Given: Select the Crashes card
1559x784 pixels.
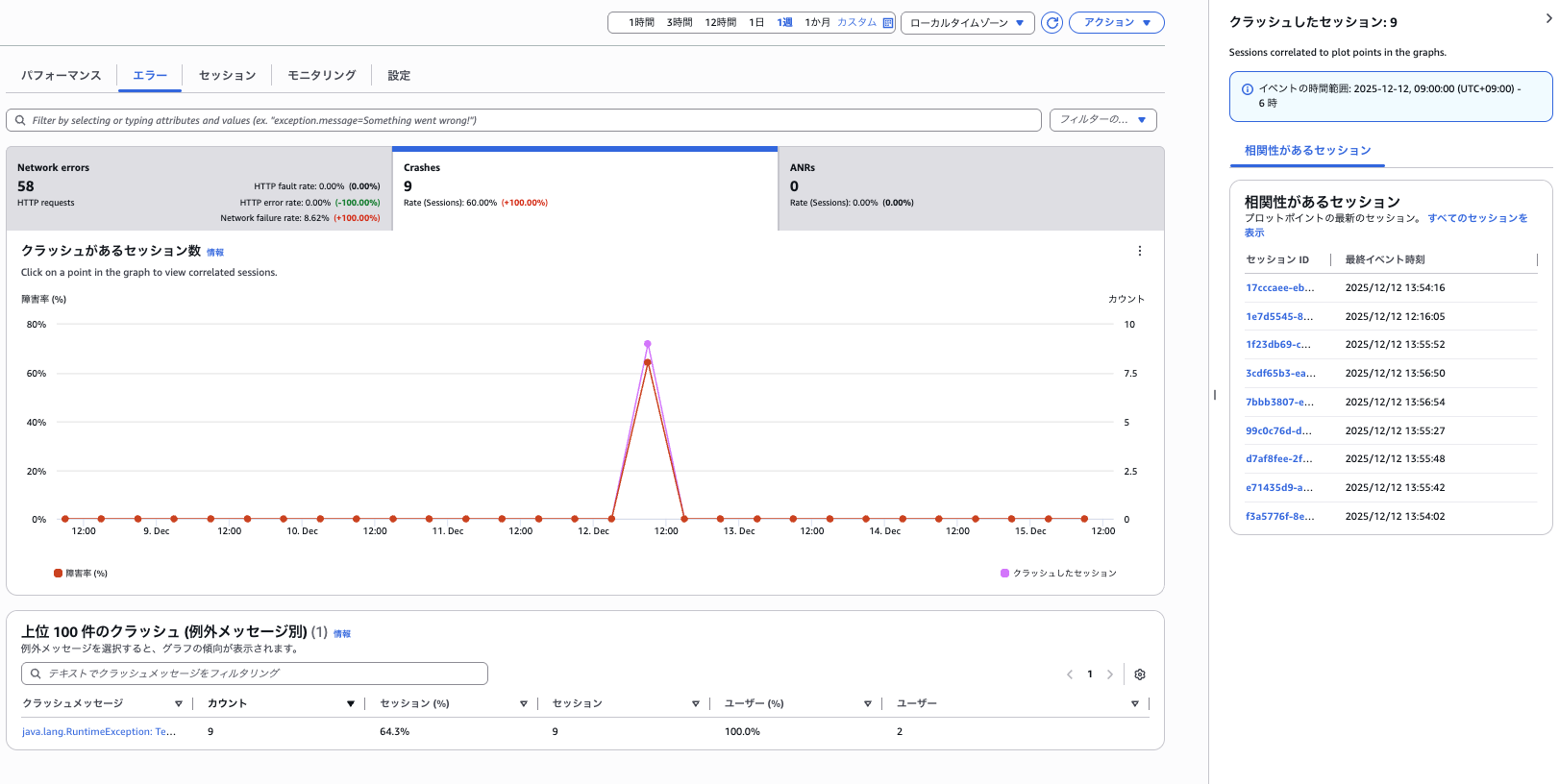Looking at the screenshot, I should (x=584, y=189).
